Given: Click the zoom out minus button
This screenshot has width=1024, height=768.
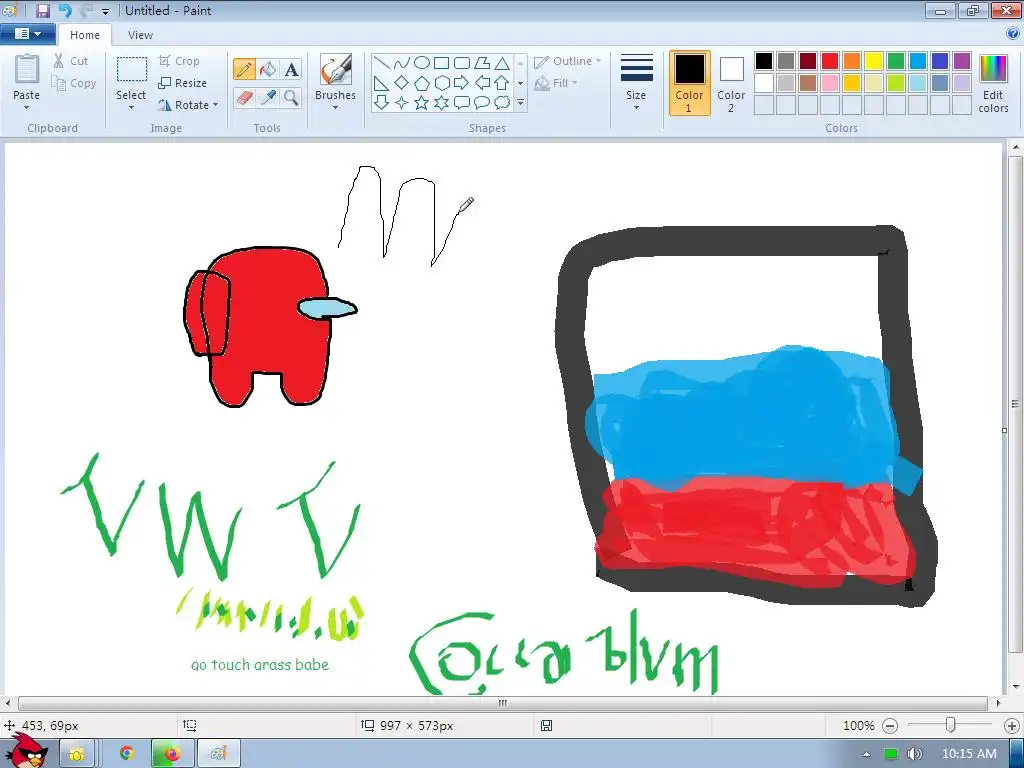Looking at the screenshot, I should 890,726.
